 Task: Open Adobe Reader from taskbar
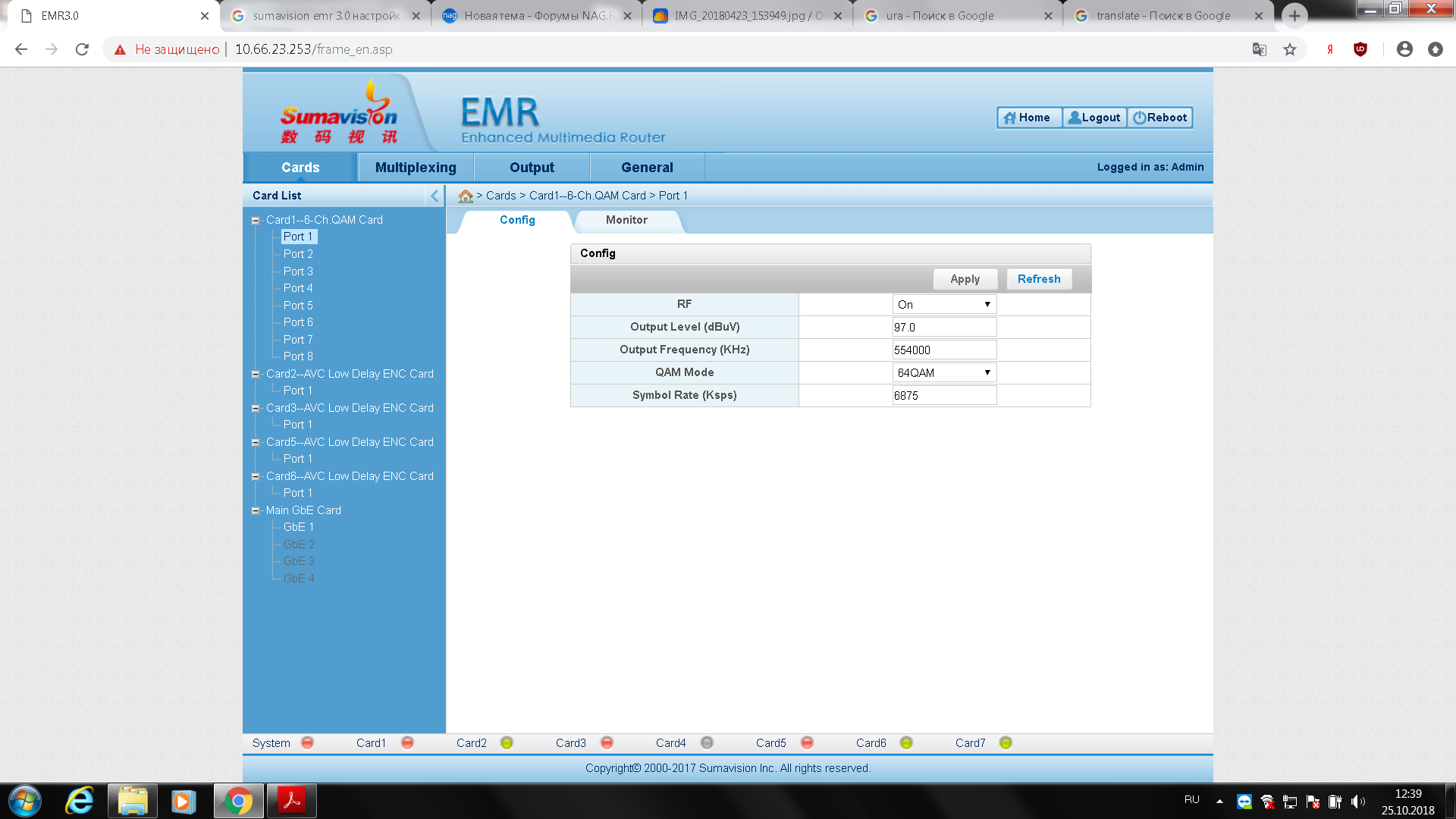pyautogui.click(x=291, y=801)
